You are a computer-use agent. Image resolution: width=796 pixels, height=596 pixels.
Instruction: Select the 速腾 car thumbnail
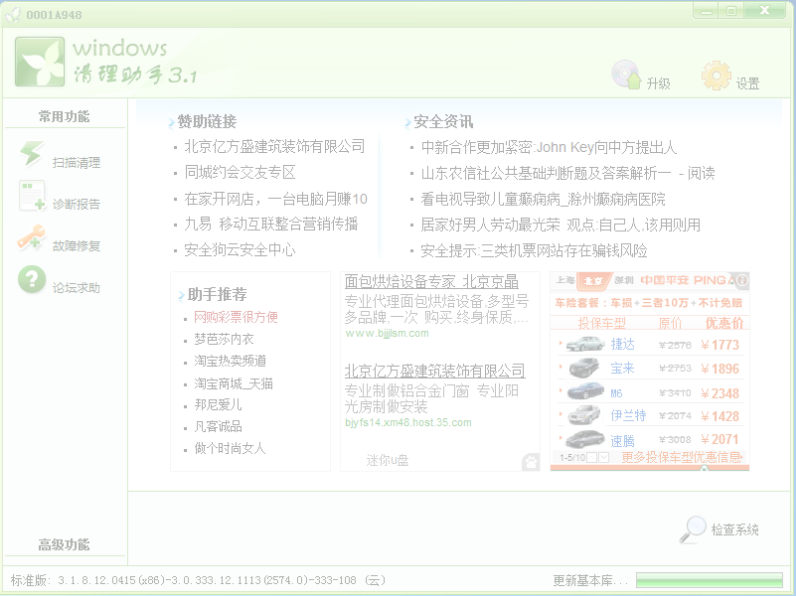point(585,439)
